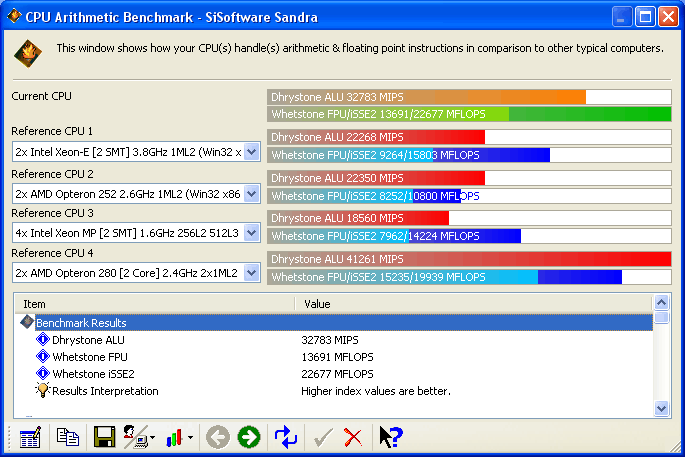
Task: Copy results with the copy icon
Action: click(68, 437)
